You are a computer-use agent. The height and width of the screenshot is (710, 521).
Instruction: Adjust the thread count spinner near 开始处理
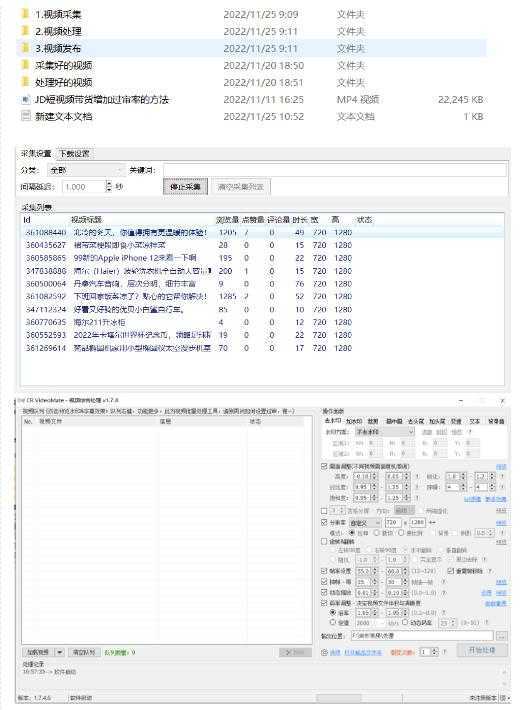click(x=435, y=652)
